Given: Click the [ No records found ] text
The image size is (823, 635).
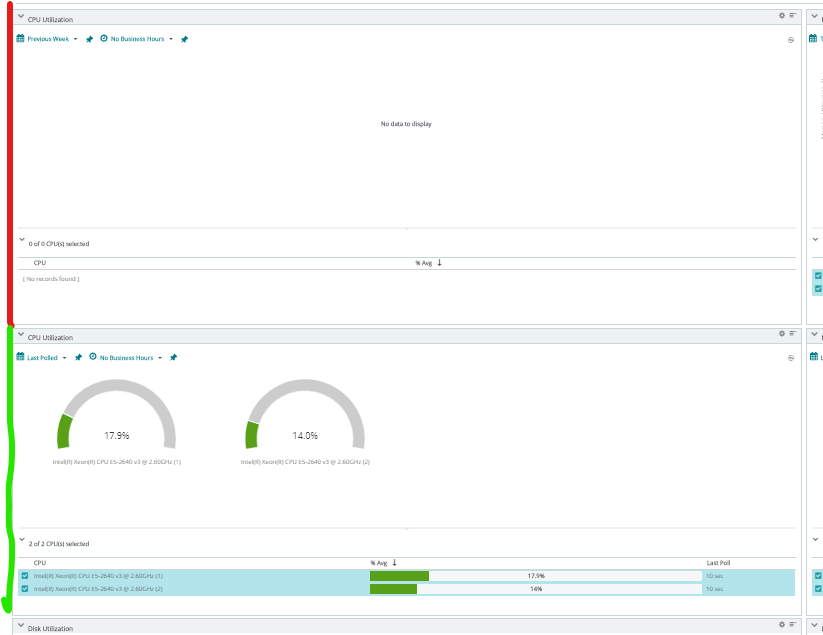Looking at the screenshot, I should [x=51, y=279].
